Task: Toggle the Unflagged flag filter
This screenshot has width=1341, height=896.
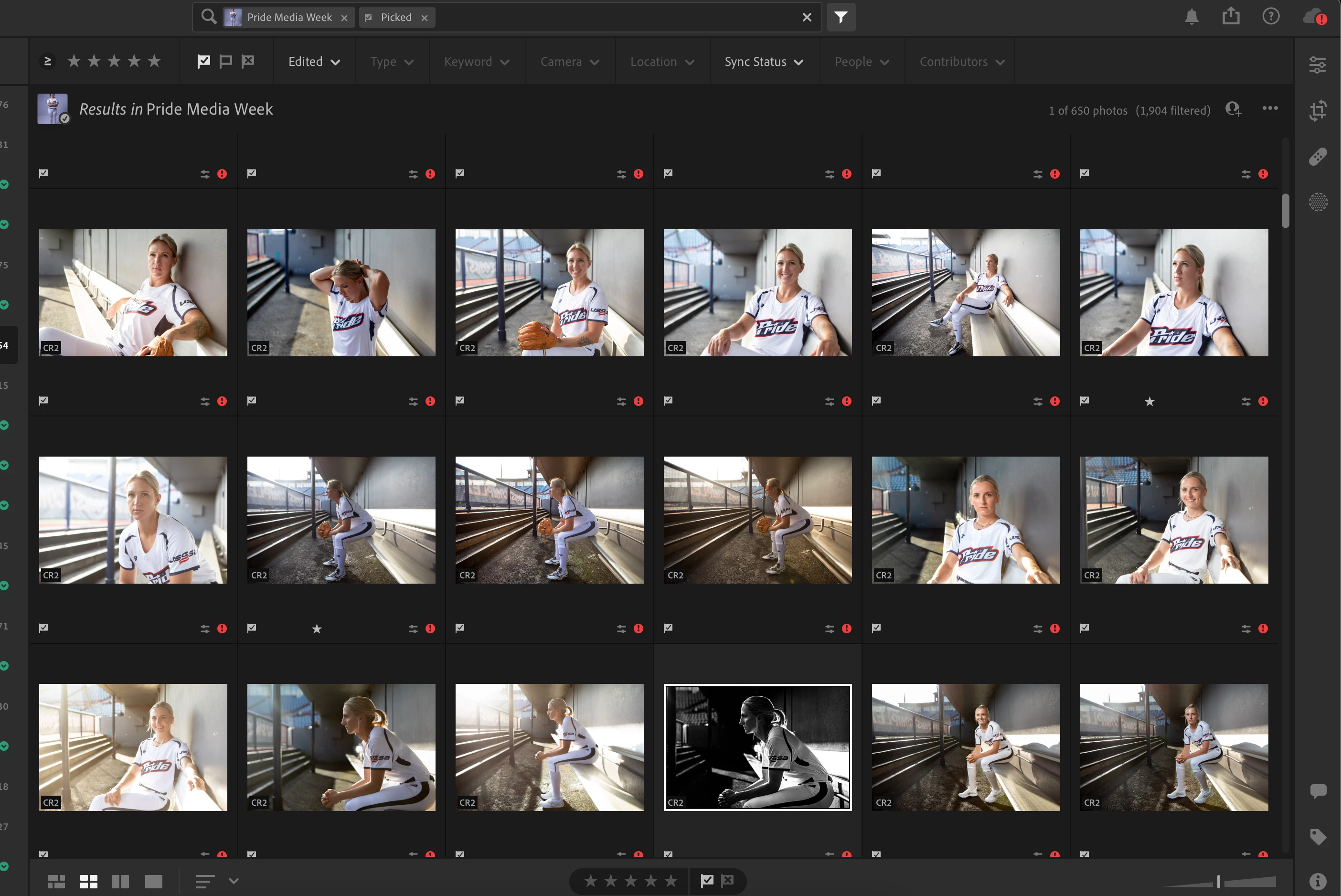Action: [226, 61]
